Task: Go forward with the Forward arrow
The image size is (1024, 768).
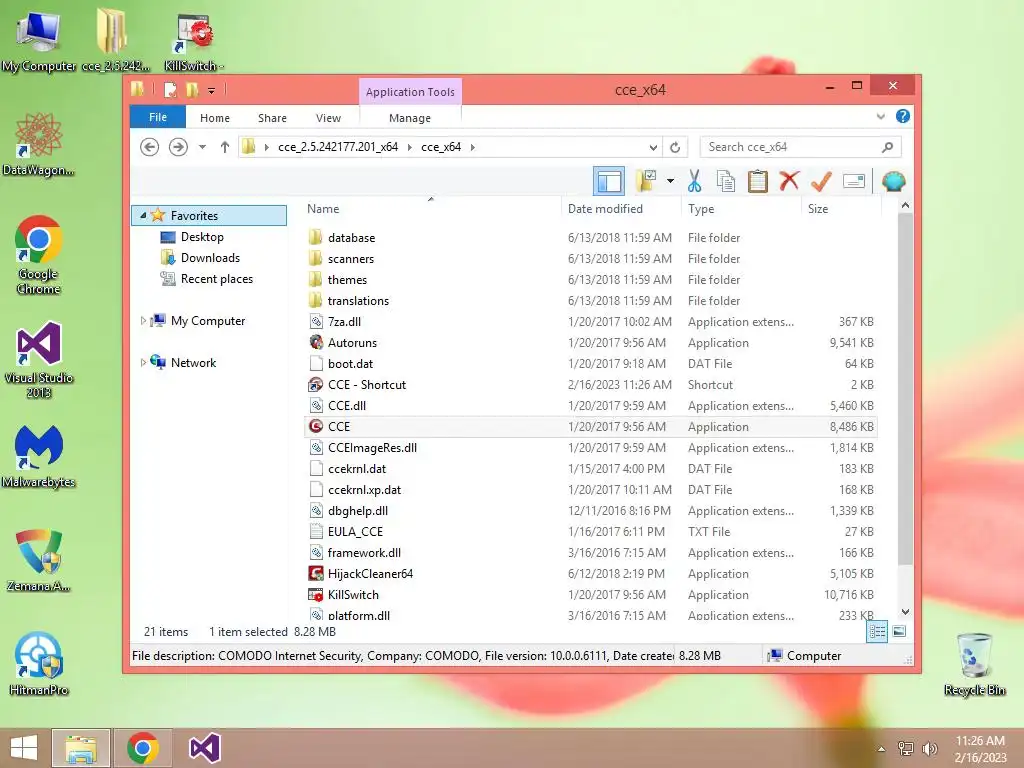Action: [x=178, y=147]
